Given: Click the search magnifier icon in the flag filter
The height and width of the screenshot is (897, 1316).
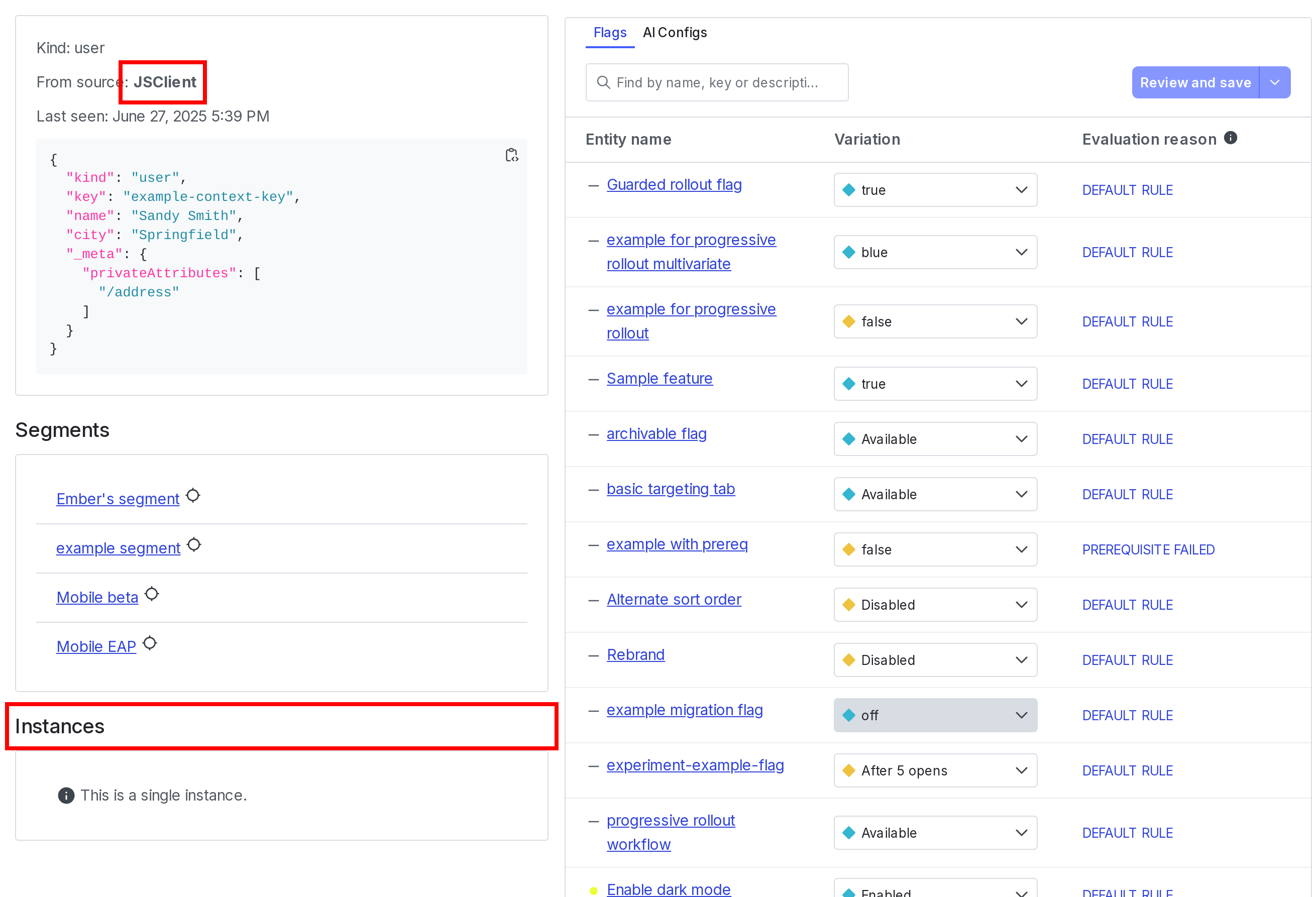Looking at the screenshot, I should pyautogui.click(x=604, y=83).
